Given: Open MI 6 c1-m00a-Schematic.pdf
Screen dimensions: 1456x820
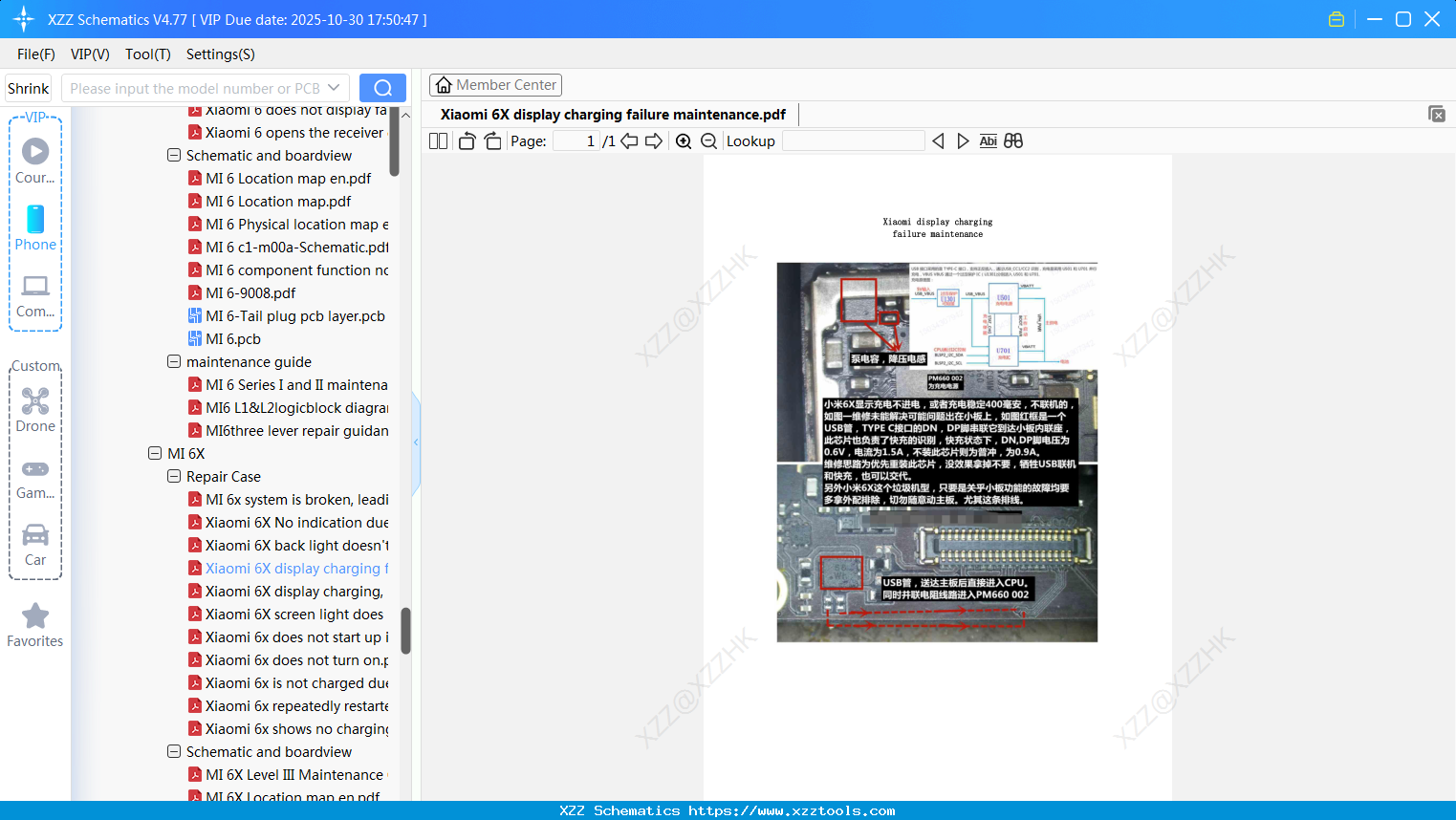Looking at the screenshot, I should point(288,248).
